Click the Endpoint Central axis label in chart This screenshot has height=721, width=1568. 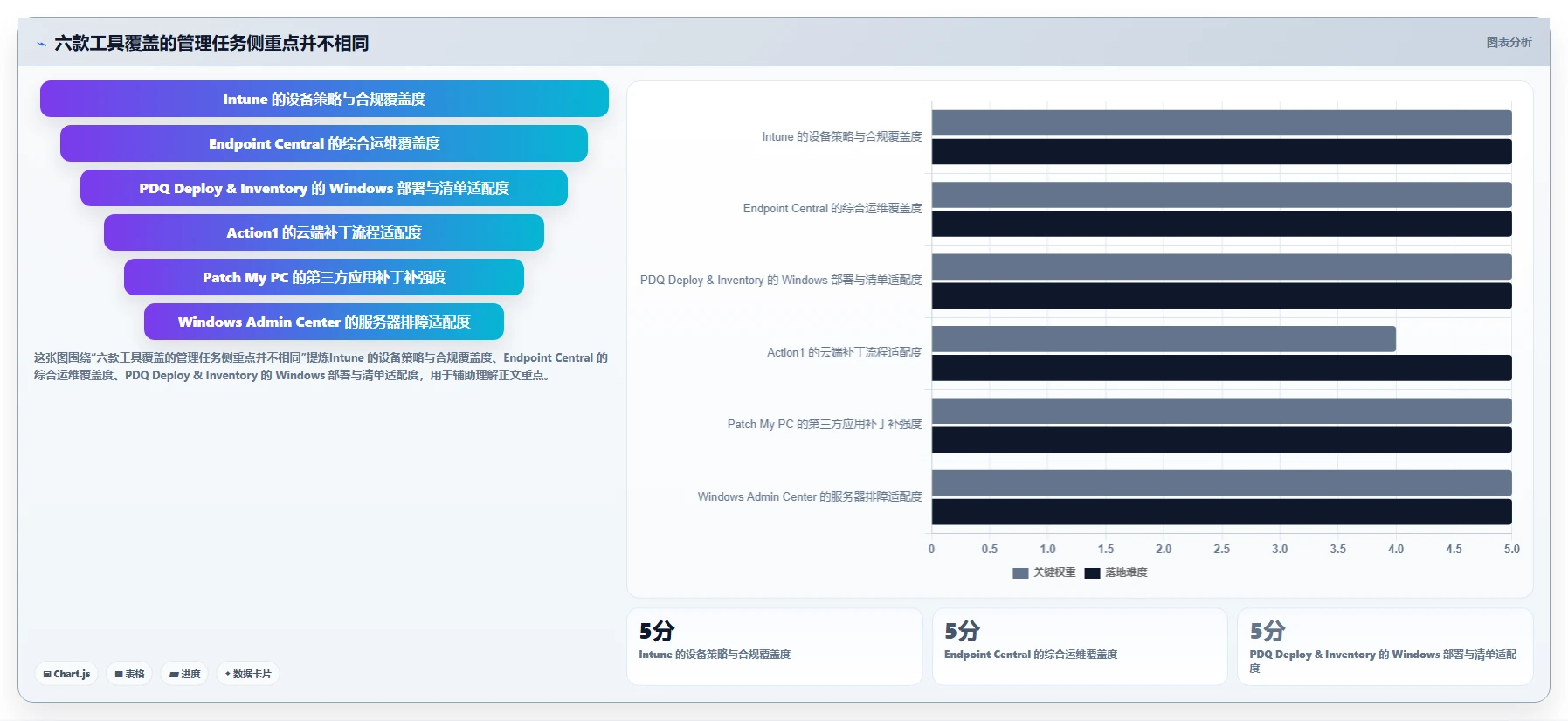(832, 208)
